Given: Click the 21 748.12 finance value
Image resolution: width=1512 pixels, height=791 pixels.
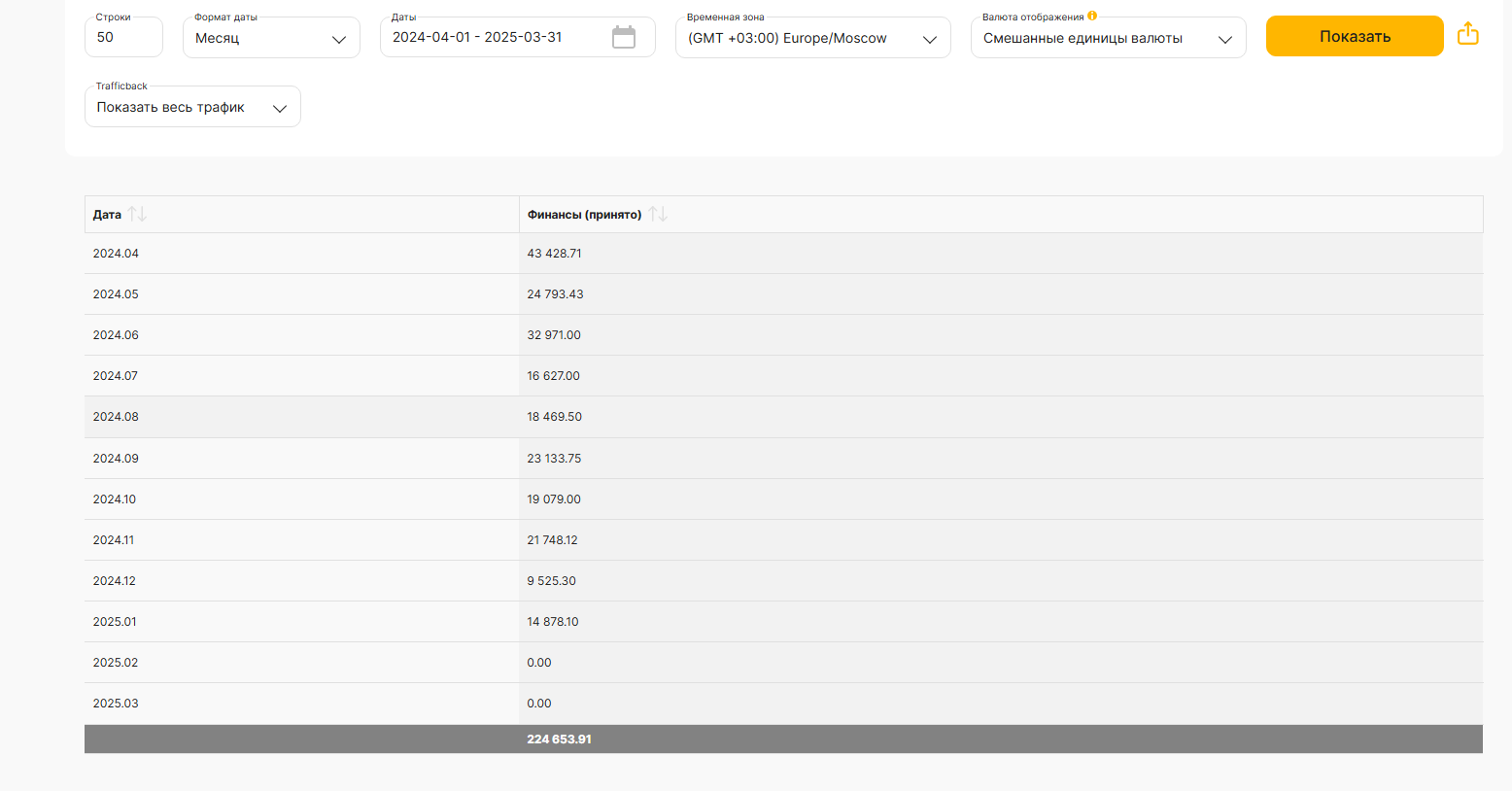Looking at the screenshot, I should 552,540.
